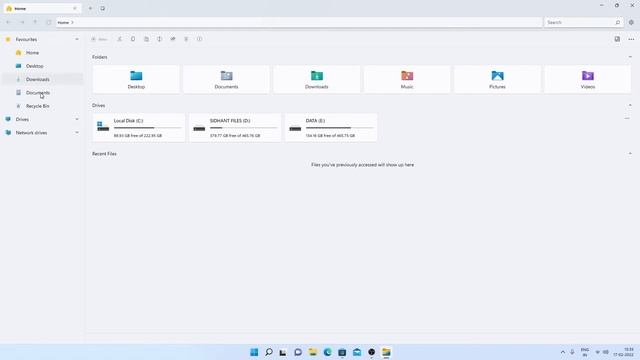The height and width of the screenshot is (360, 640).
Task: Open the Pictures folder card
Action: [x=498, y=80]
